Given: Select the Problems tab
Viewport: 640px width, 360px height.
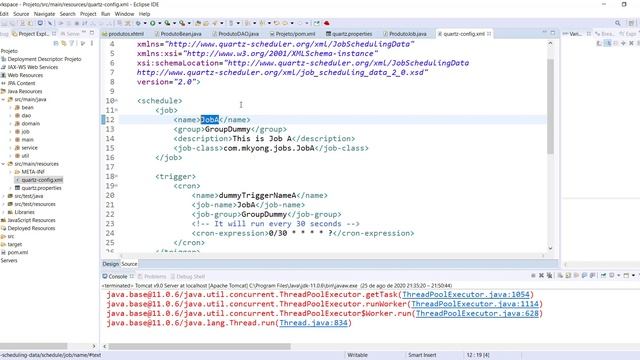Looking at the screenshot, I should click(x=152, y=276).
